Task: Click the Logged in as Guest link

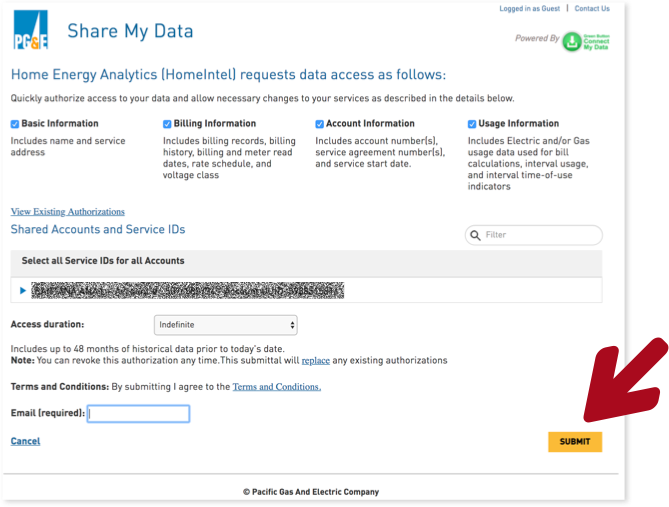Action: [x=529, y=9]
